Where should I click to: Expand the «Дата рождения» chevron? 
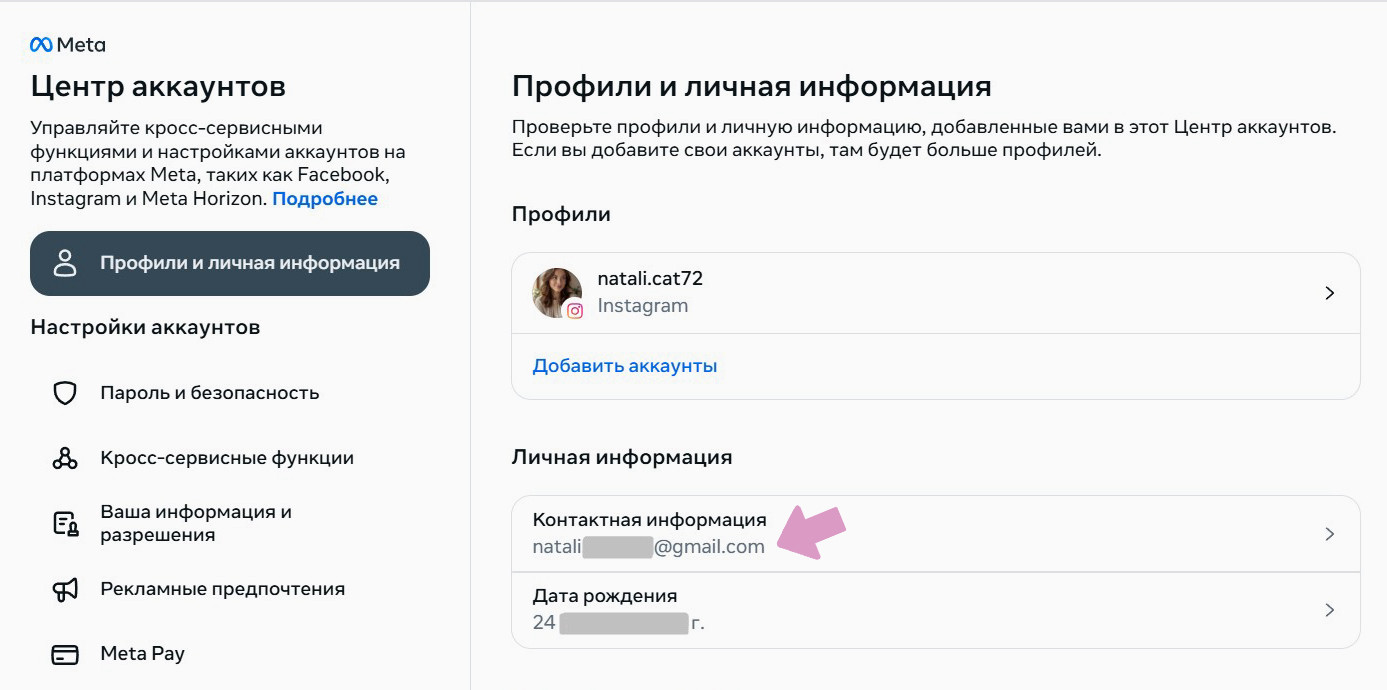pos(1330,609)
